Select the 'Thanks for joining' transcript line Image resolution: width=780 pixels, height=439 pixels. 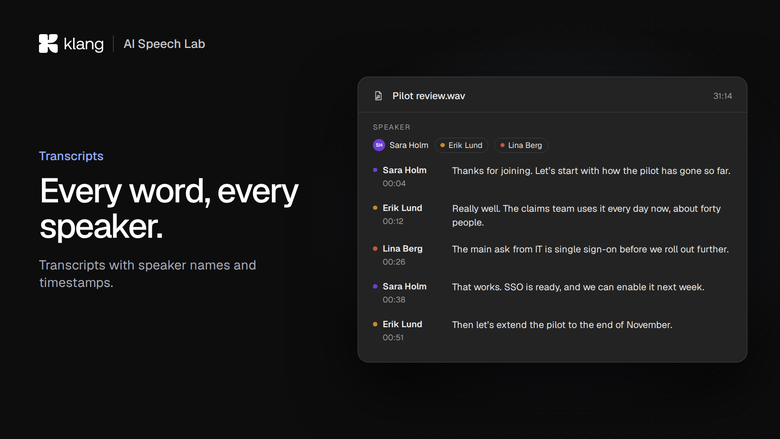(591, 171)
